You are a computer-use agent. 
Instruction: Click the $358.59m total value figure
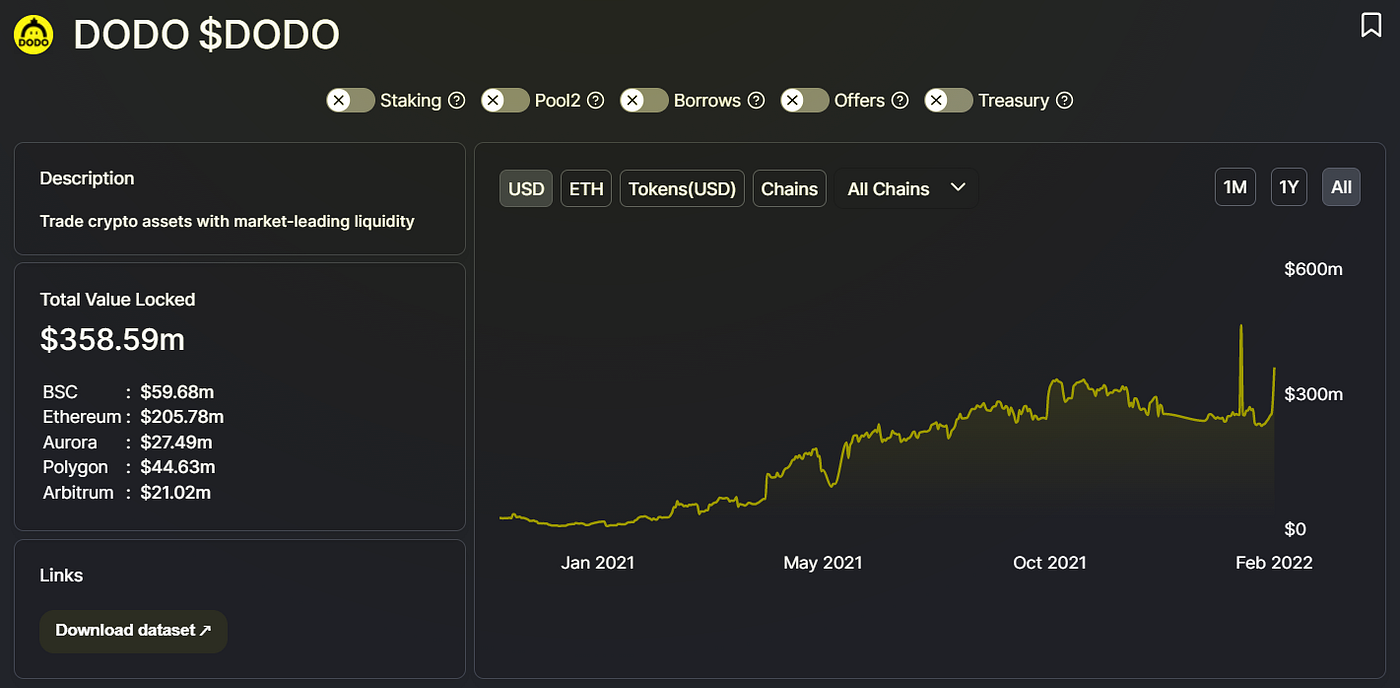pos(112,340)
